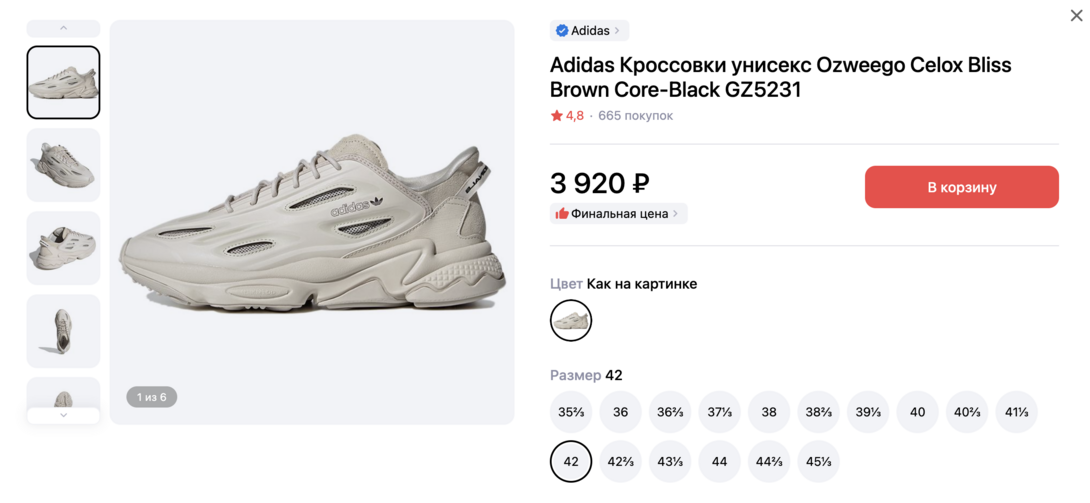
Task: Show the fourth top-view shoe thumbnail
Action: pos(63,331)
